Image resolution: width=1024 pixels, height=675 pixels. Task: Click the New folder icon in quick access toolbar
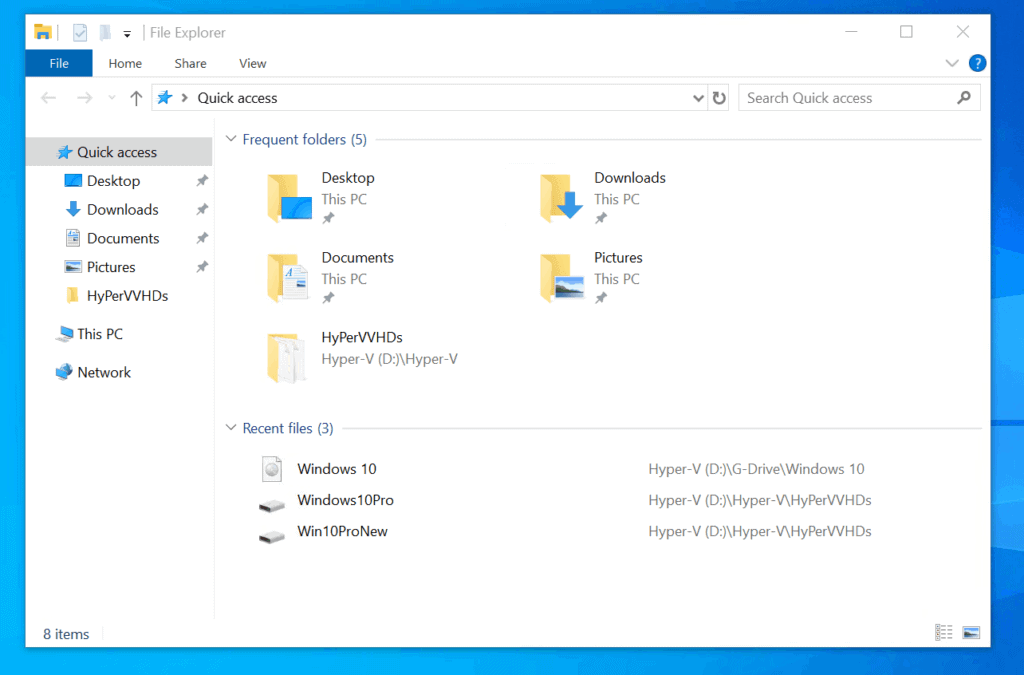[x=104, y=32]
